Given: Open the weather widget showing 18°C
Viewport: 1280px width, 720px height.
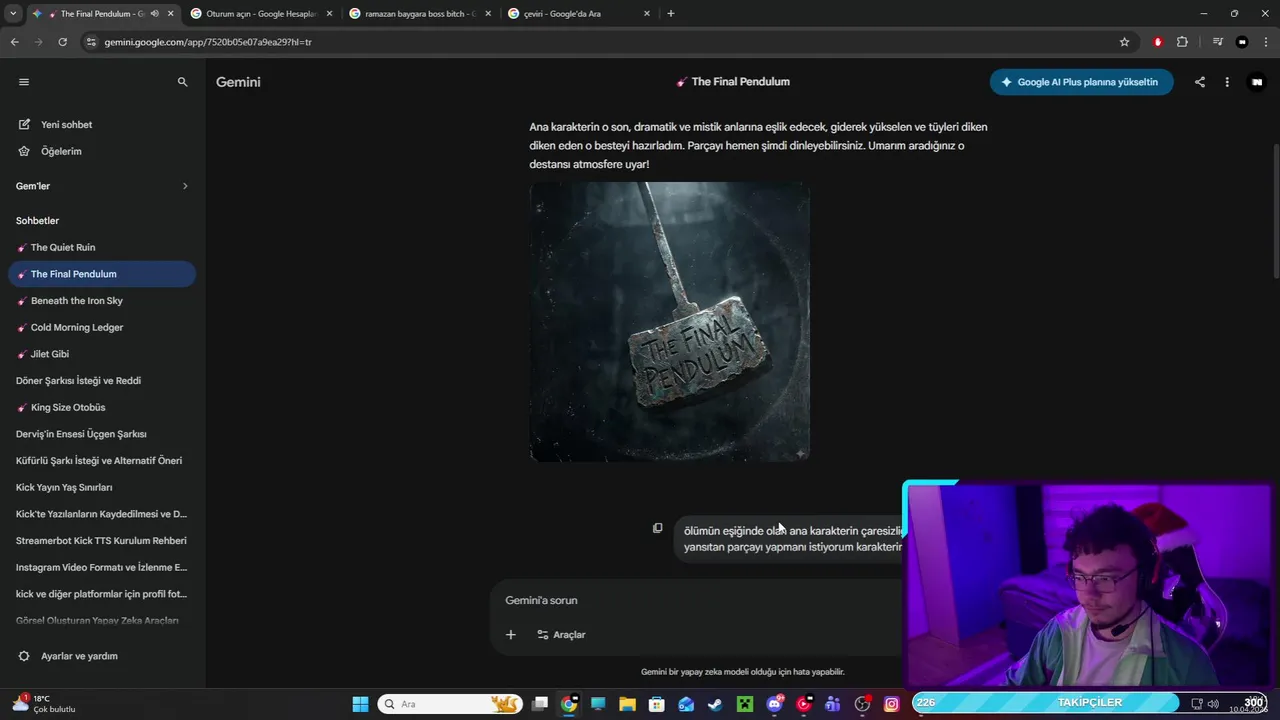Looking at the screenshot, I should coord(42,704).
